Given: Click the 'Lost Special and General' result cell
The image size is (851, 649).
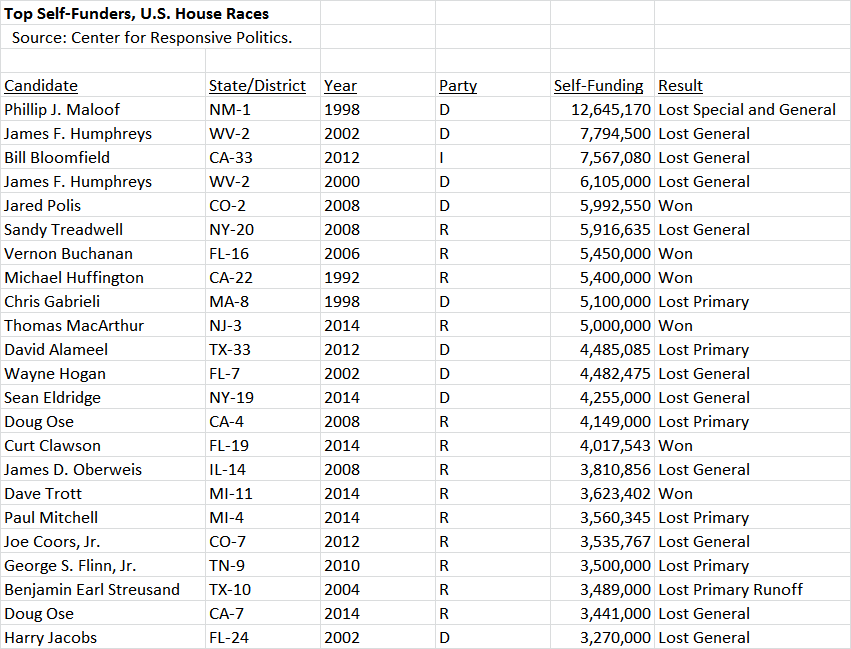Looking at the screenshot, I should tap(752, 109).
